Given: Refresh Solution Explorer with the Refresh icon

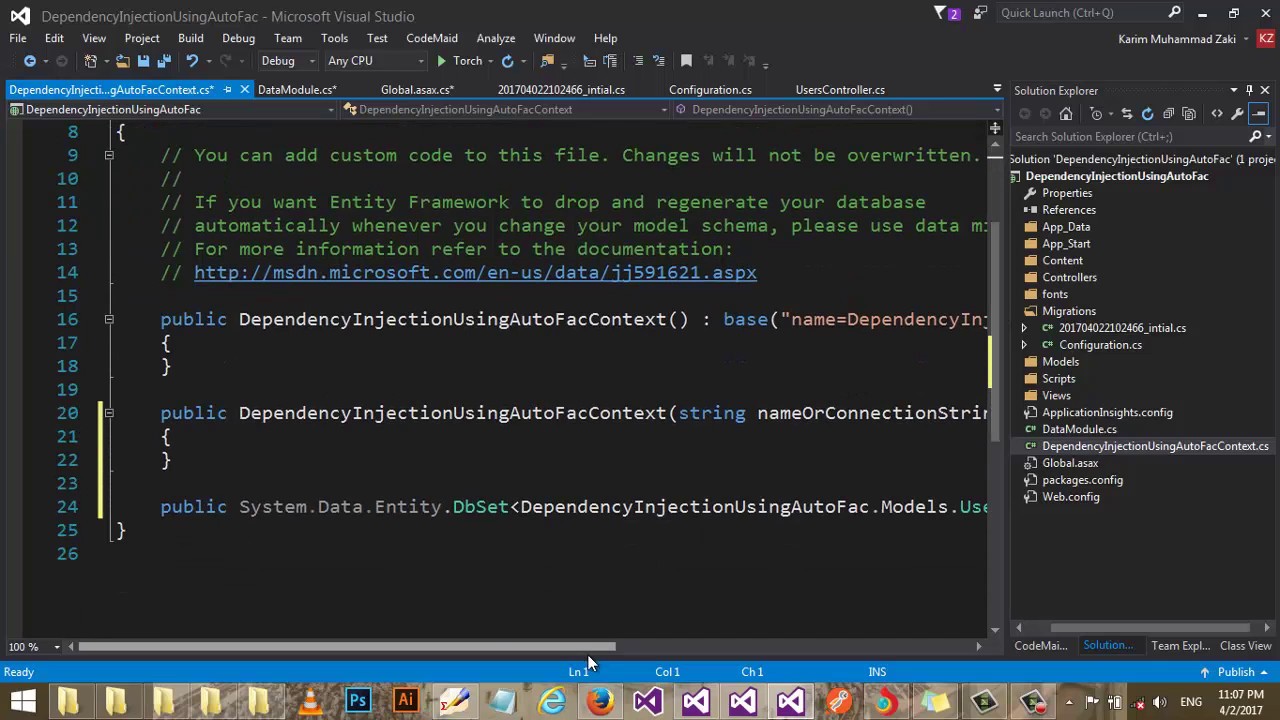Looking at the screenshot, I should tap(1147, 113).
